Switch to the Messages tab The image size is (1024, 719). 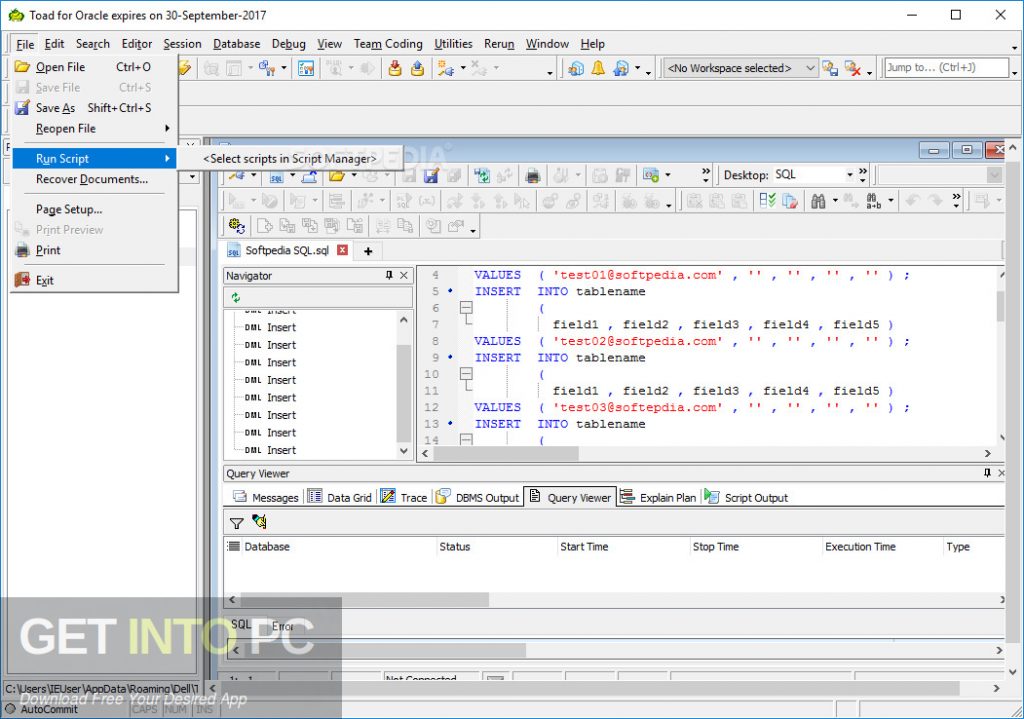point(266,498)
